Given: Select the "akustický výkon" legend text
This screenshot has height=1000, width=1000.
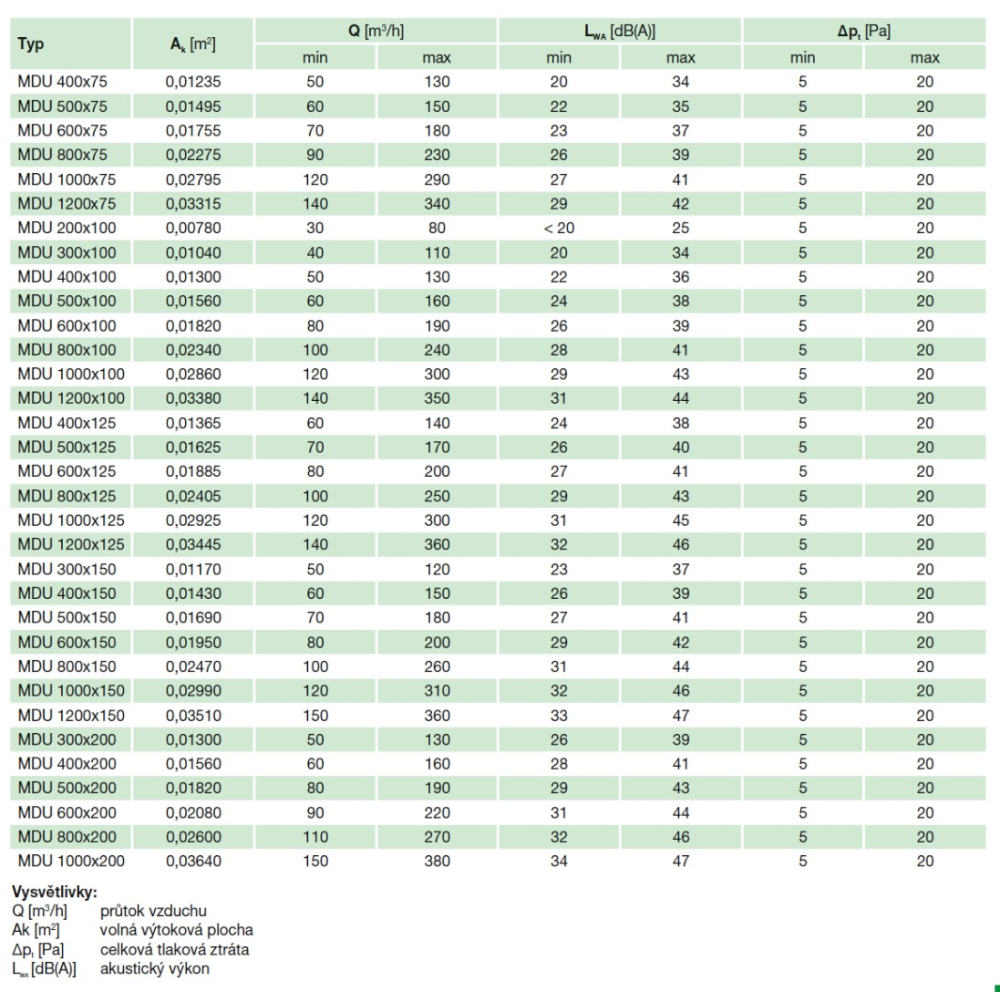Looking at the screenshot, I should tap(155, 967).
